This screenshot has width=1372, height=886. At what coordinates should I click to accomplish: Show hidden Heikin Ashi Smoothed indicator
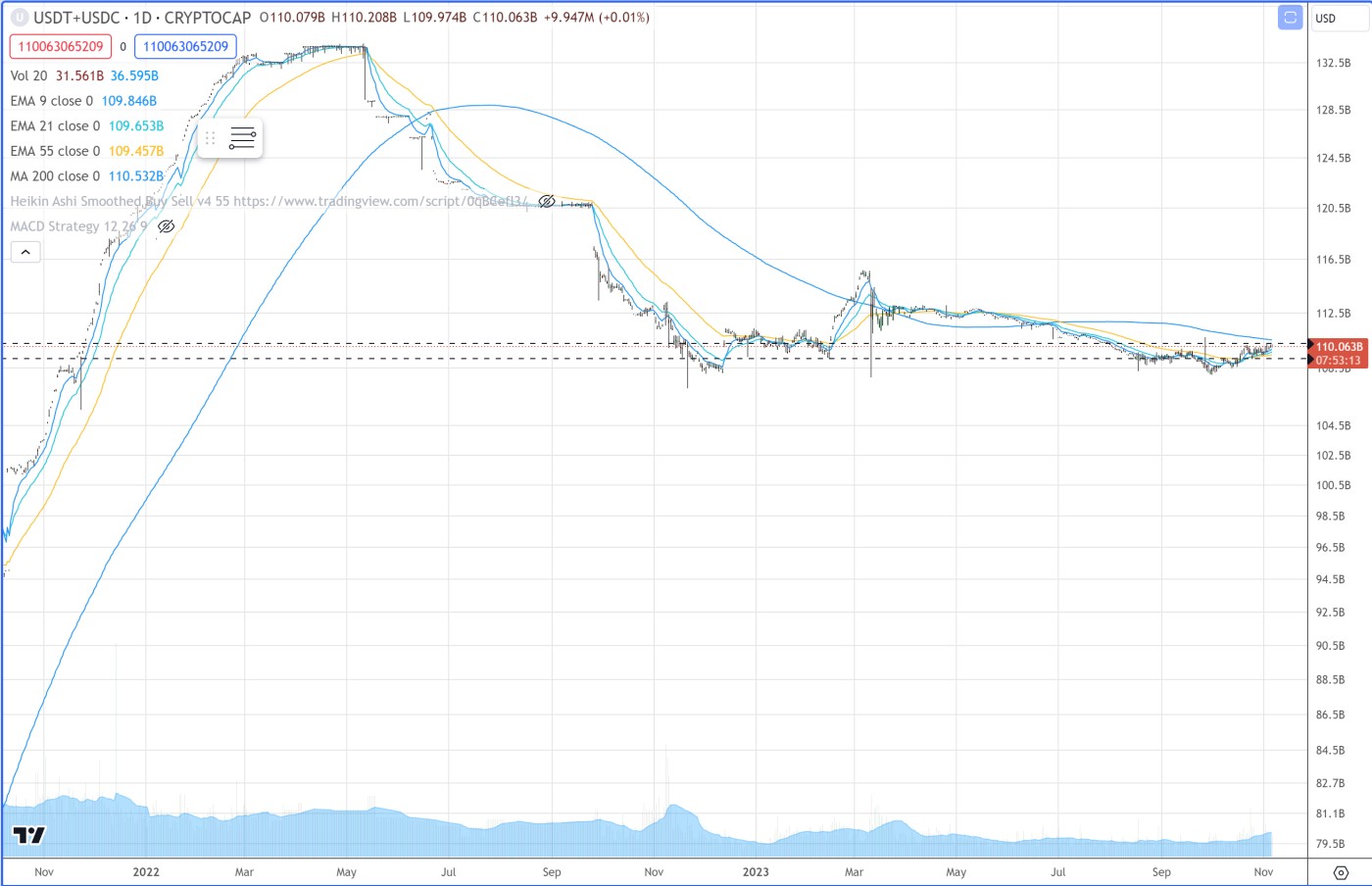(547, 201)
